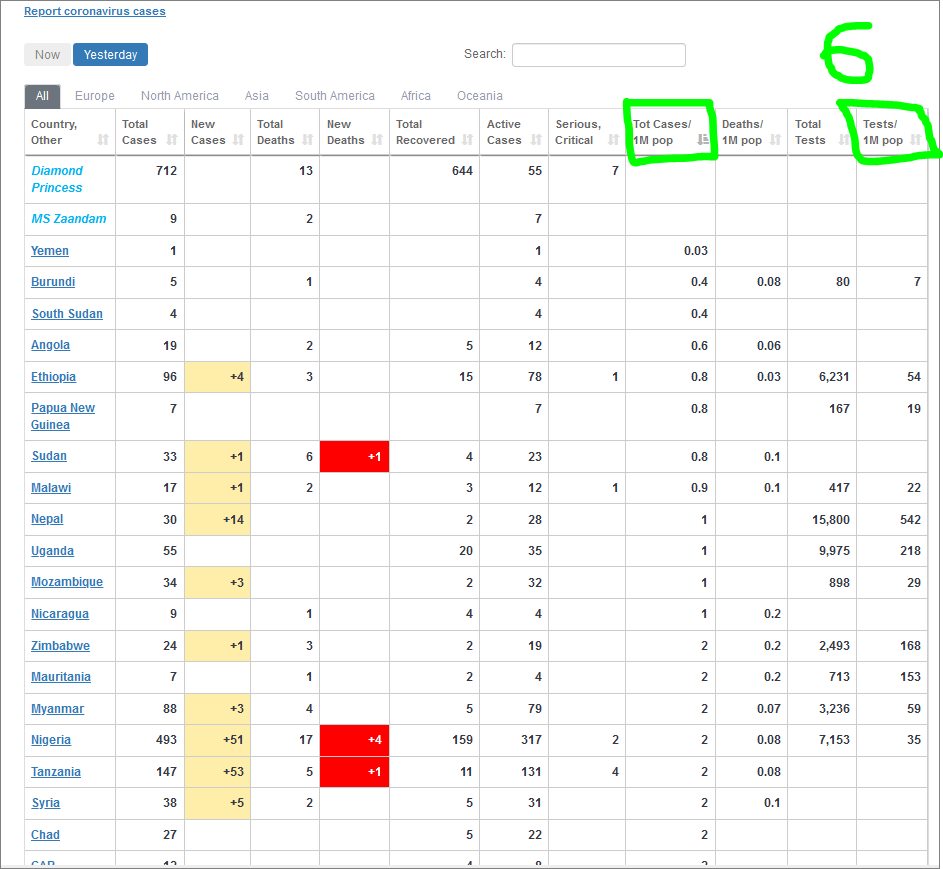This screenshot has height=869, width=943.
Task: Sort by Total Tests column icon
Action: [x=845, y=140]
